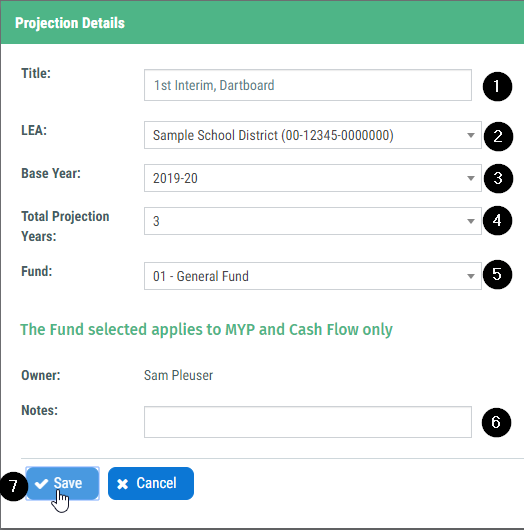
Task: Open the LEA dropdown arrow
Action: pyautogui.click(x=471, y=135)
